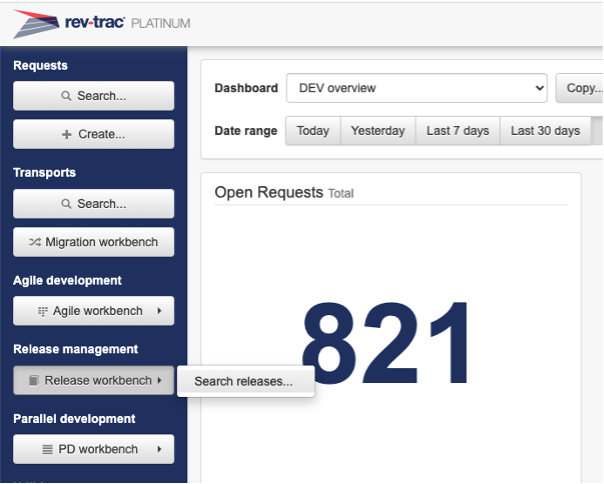Expand the Agile workbench submenu arrow
This screenshot has width=604, height=484.
(x=160, y=311)
